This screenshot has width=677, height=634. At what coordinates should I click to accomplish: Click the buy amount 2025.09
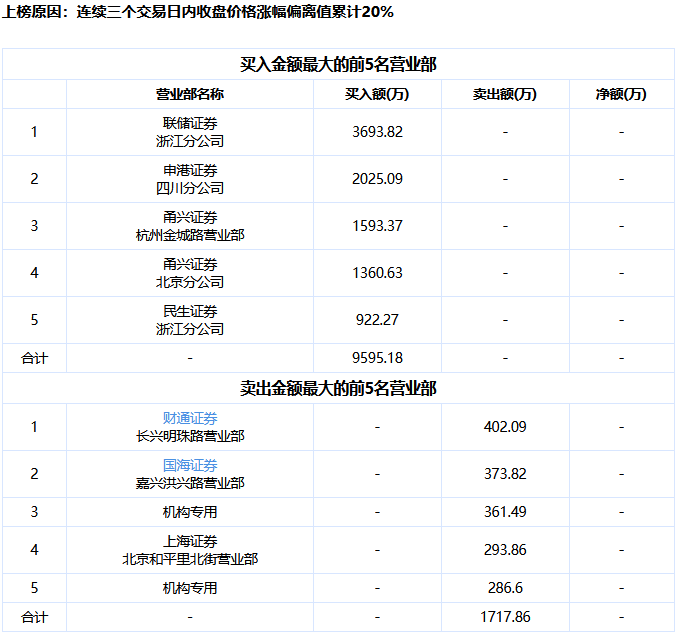coord(377,179)
